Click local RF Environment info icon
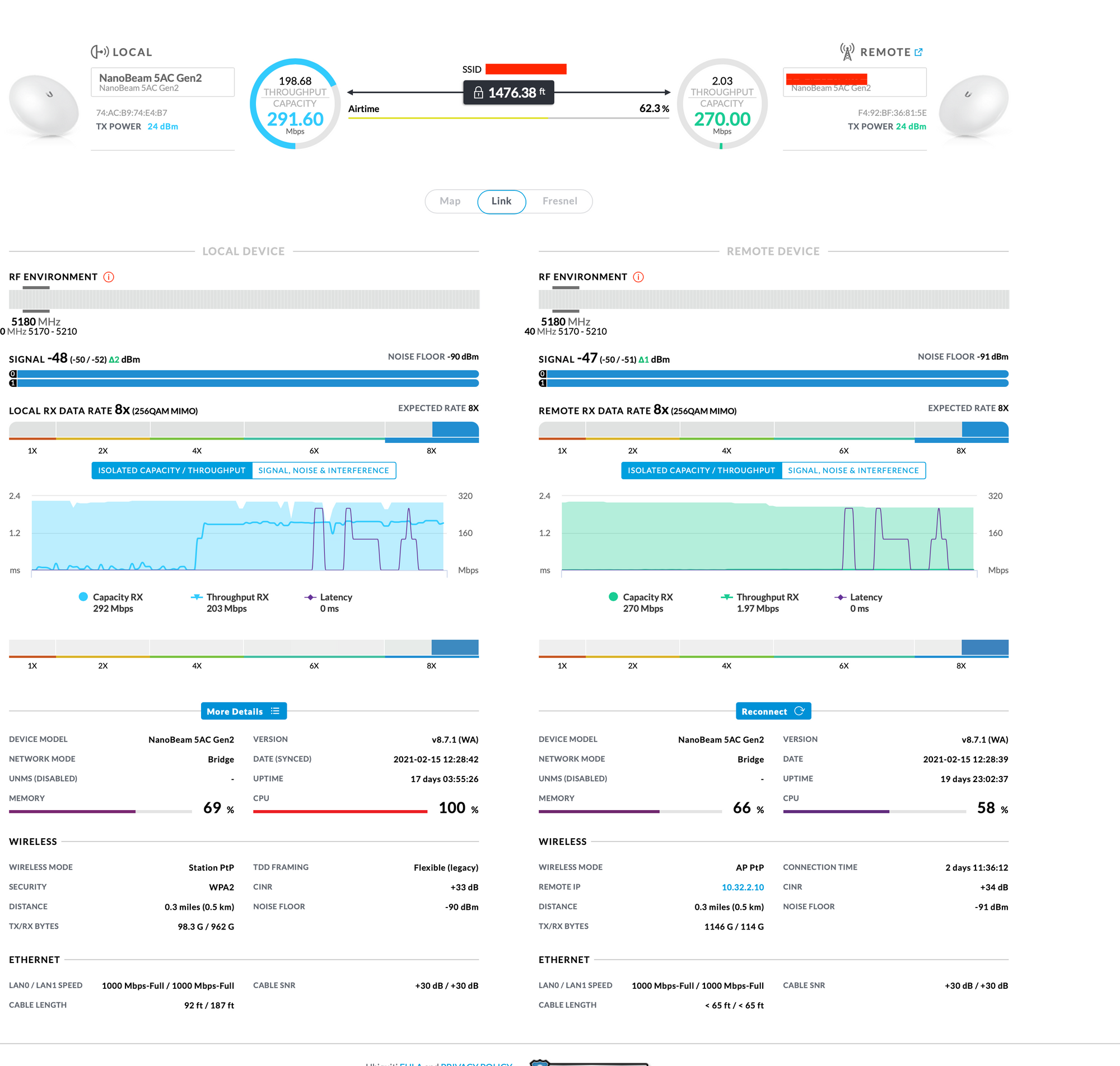This screenshot has height=1066, width=1120. point(109,277)
